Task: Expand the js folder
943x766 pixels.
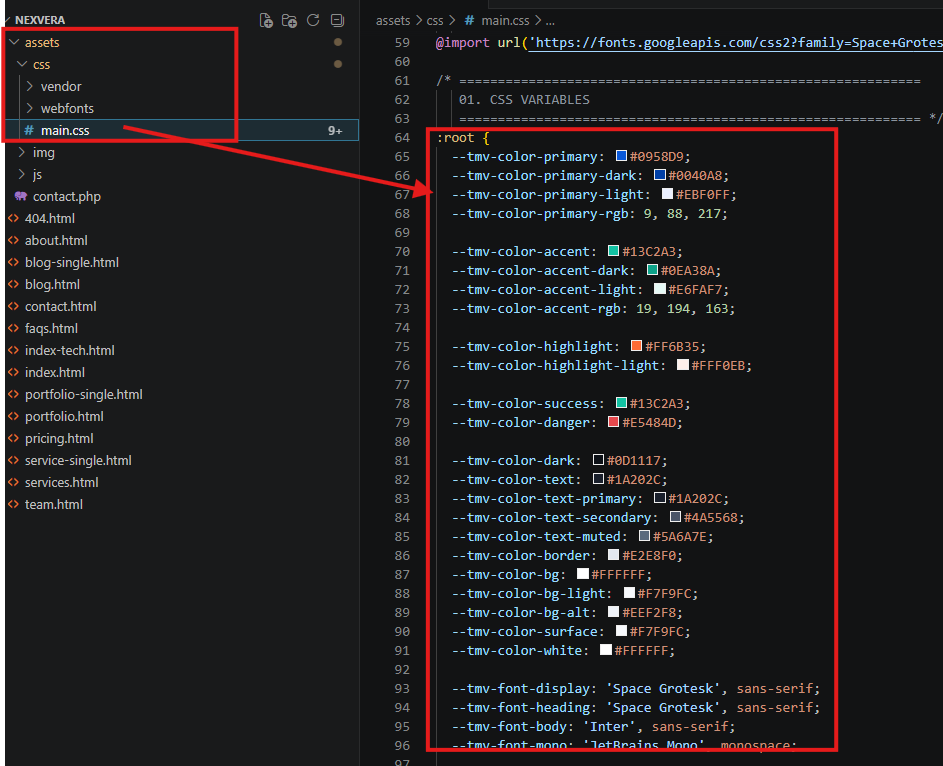Action: [x=22, y=174]
